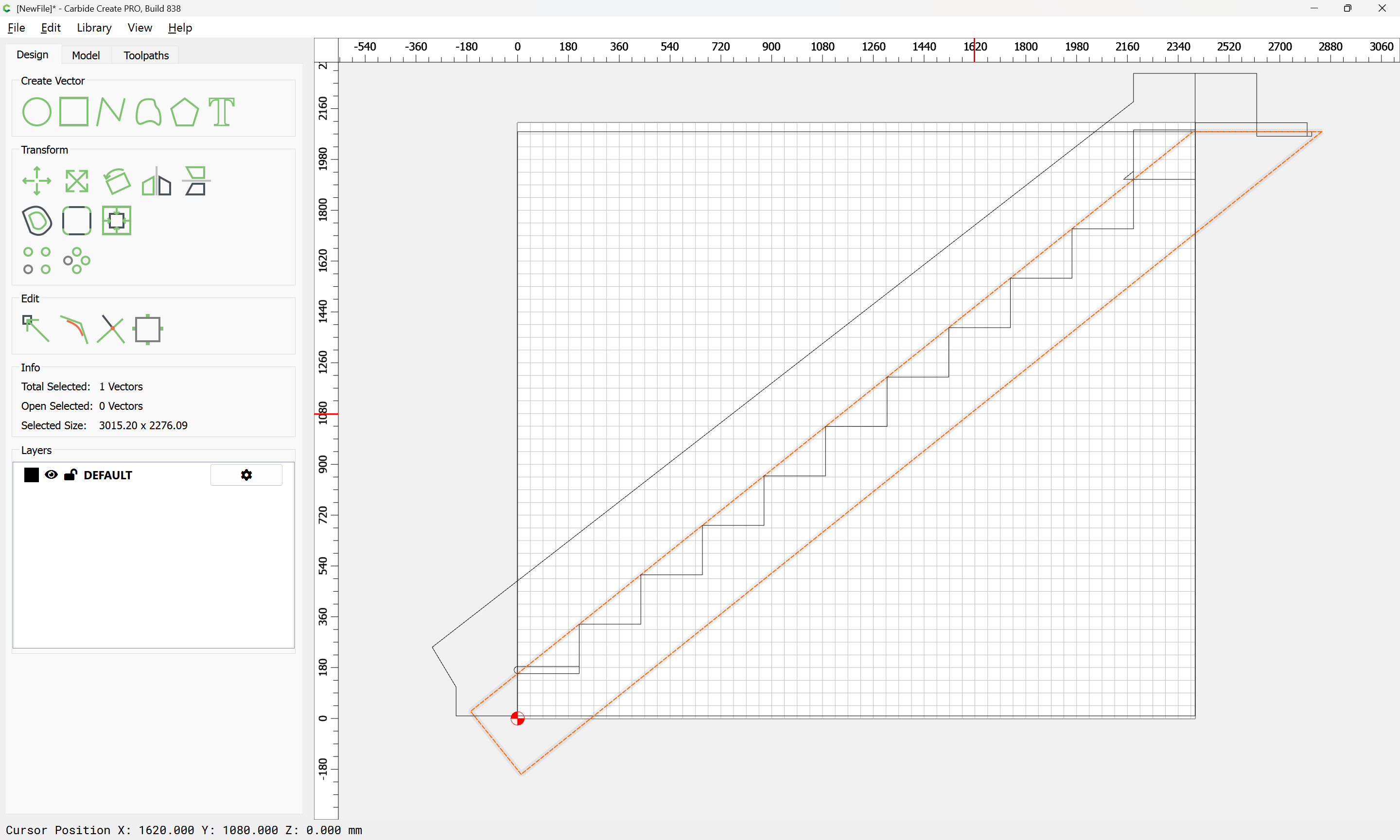Screen dimensions: 1400x840
Task: Select the Rectangle vector tool
Action: click(x=73, y=111)
